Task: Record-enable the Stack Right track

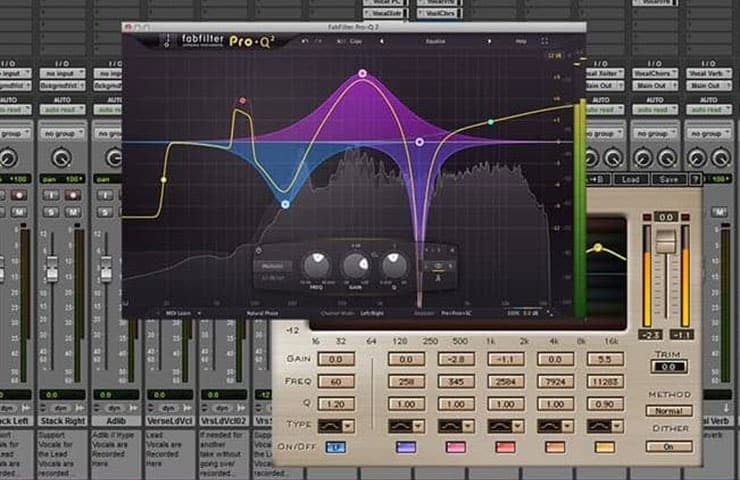Action: (73, 195)
